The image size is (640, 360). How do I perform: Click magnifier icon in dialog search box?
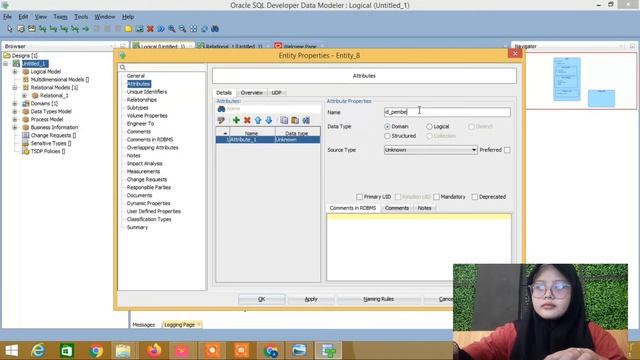tap(123, 67)
